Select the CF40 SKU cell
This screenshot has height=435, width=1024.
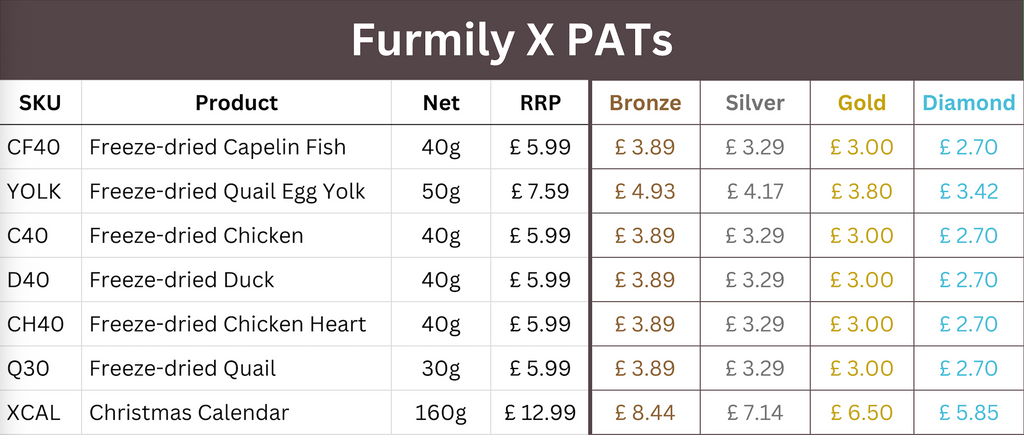pos(34,148)
